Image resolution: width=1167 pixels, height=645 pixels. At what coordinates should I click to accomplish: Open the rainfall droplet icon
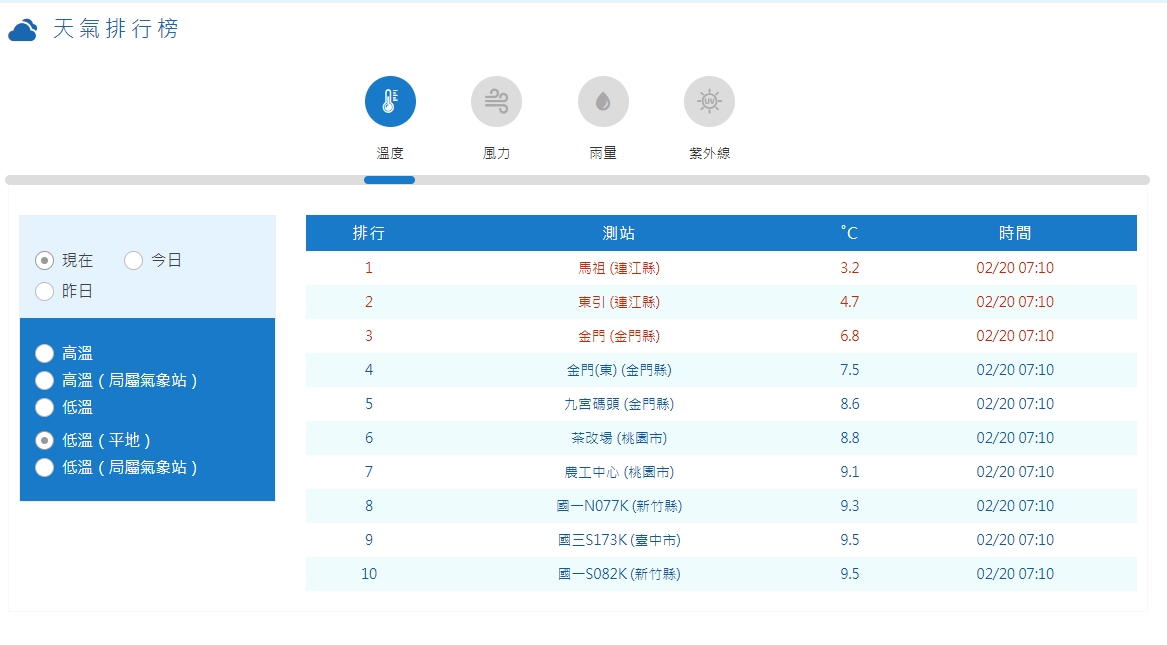[x=603, y=101]
